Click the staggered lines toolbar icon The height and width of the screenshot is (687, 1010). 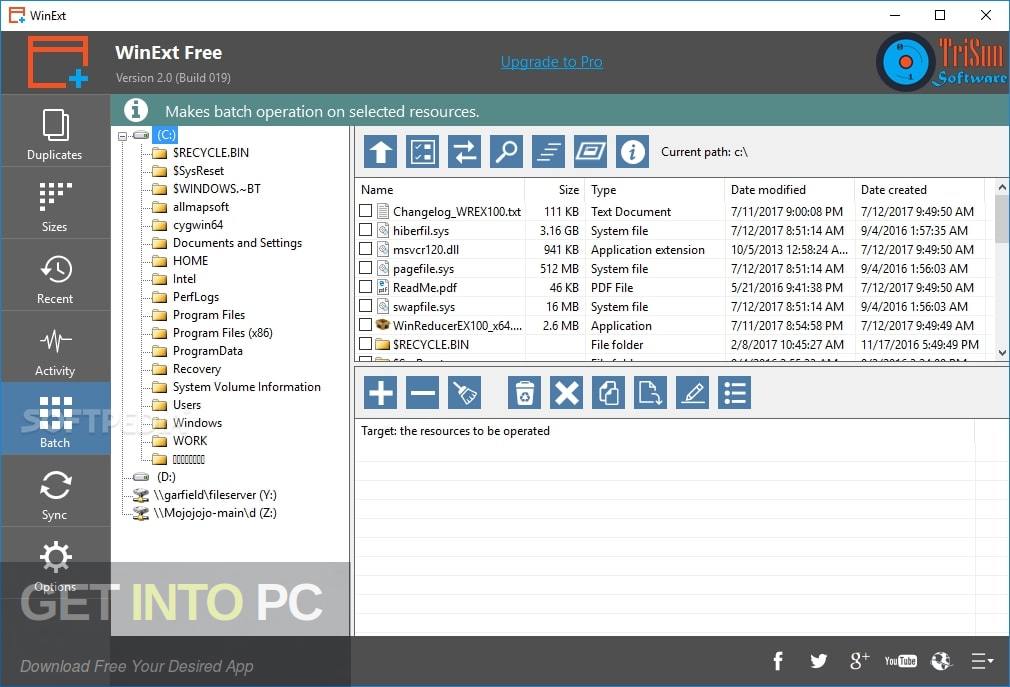[x=548, y=151]
